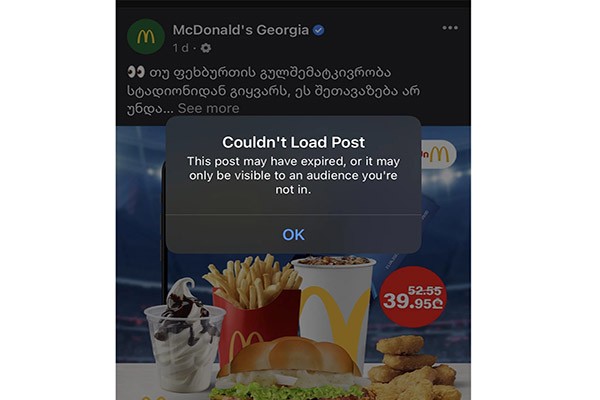
Task: Open the McDonald's Georgia page name
Action: pyautogui.click(x=241, y=30)
